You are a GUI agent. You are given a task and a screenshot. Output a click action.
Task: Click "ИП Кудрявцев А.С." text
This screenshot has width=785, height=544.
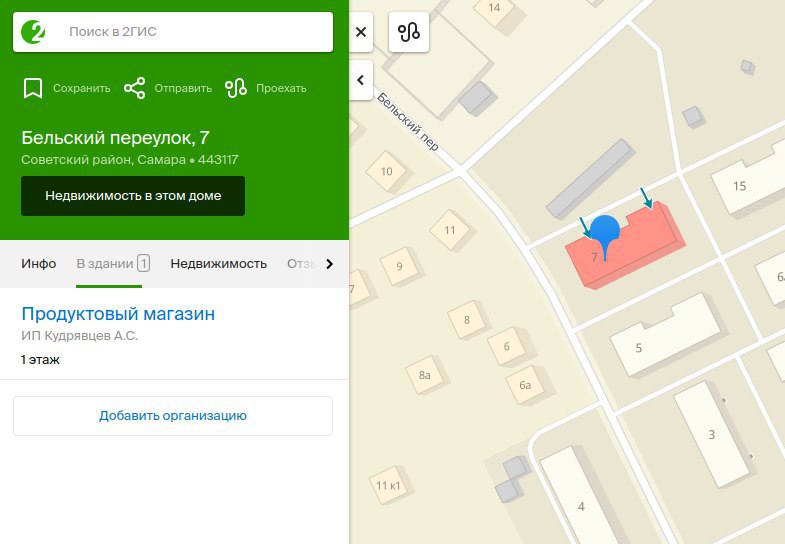(79, 335)
